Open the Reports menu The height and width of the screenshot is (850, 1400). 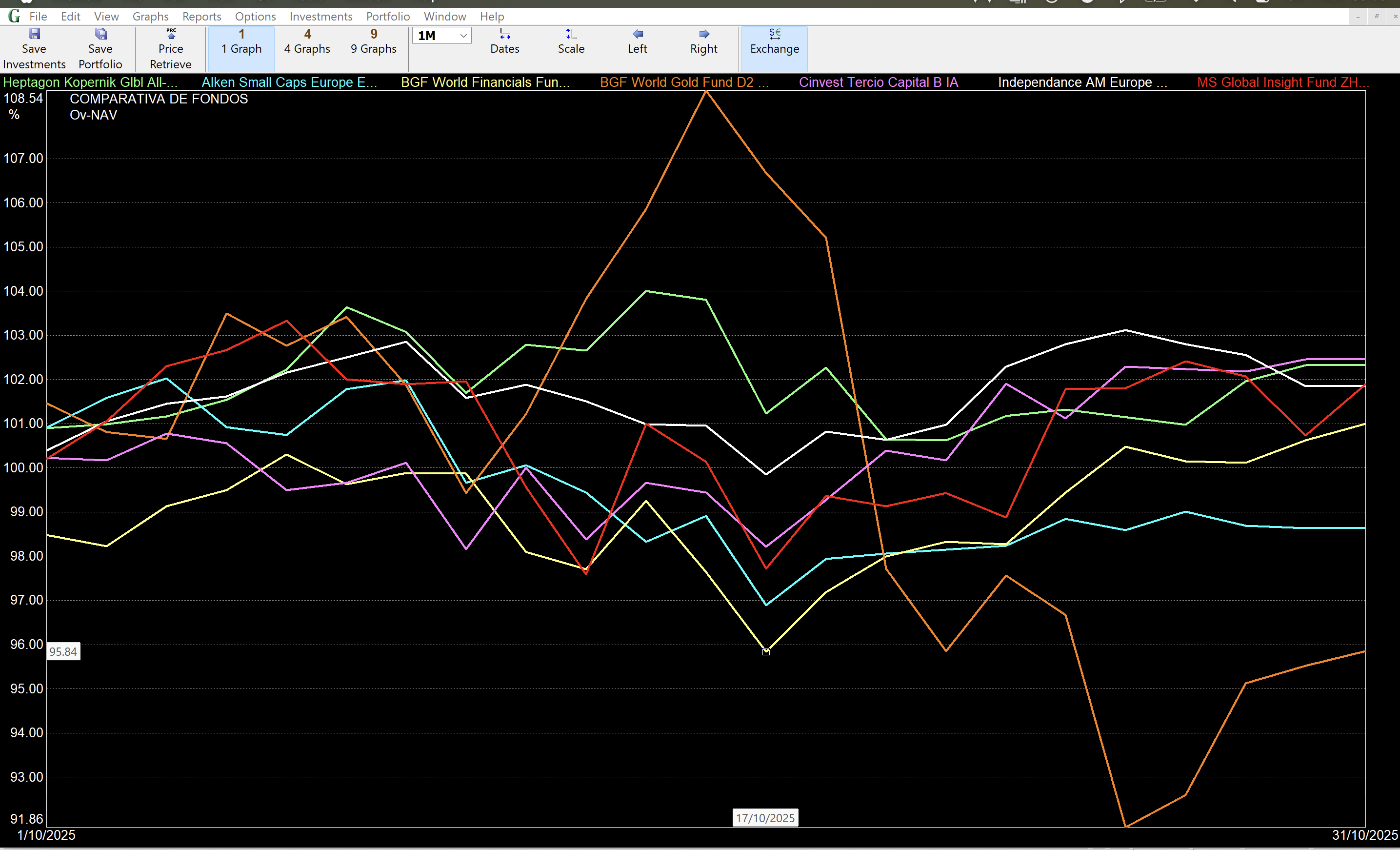click(x=201, y=17)
